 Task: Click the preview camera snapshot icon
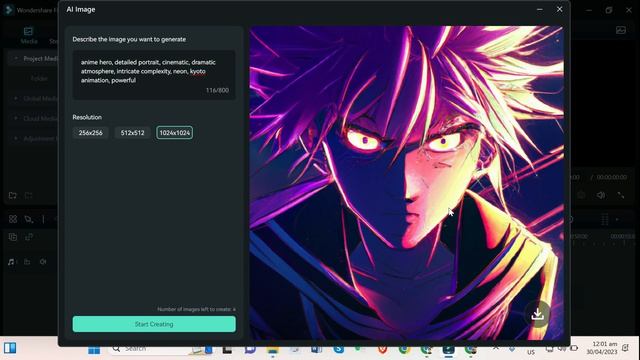tap(581, 196)
